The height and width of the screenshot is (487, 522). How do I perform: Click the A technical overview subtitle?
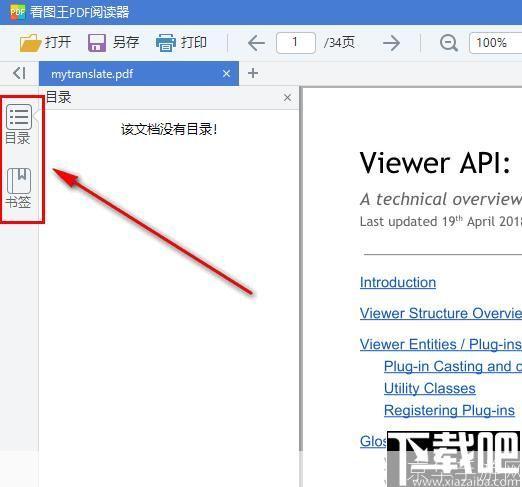pyautogui.click(x=441, y=199)
